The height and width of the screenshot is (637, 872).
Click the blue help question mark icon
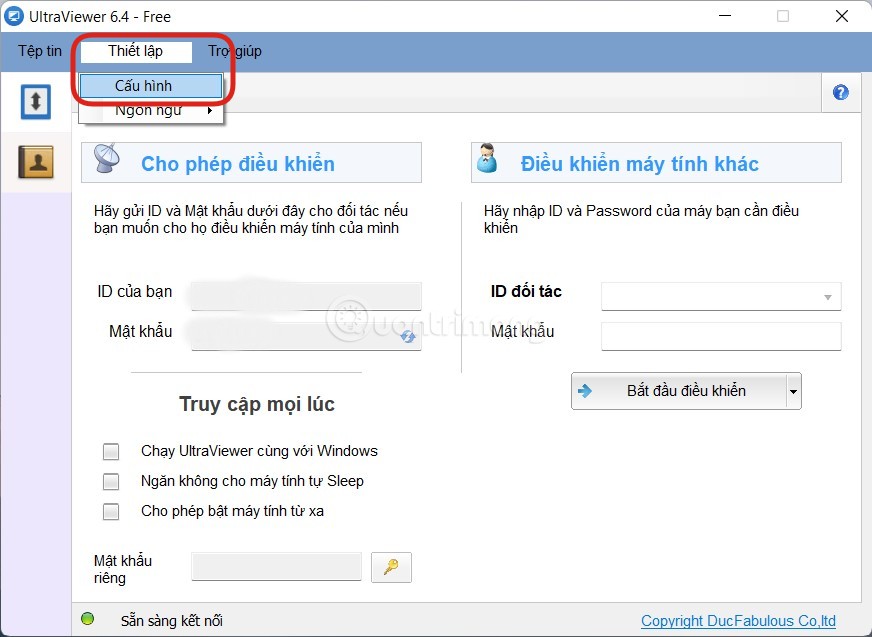[x=841, y=92]
